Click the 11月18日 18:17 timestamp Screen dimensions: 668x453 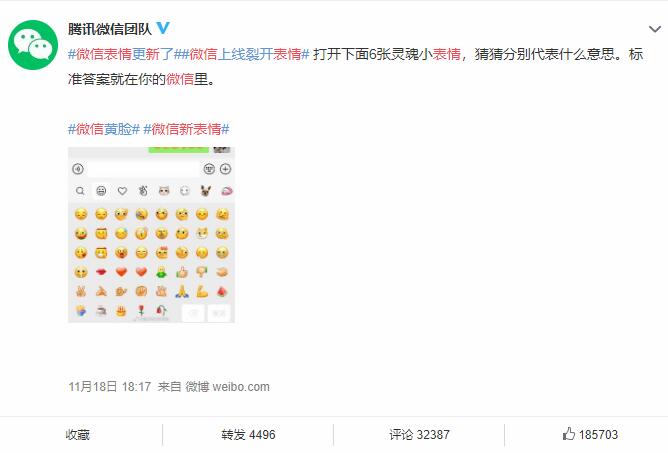(109, 387)
